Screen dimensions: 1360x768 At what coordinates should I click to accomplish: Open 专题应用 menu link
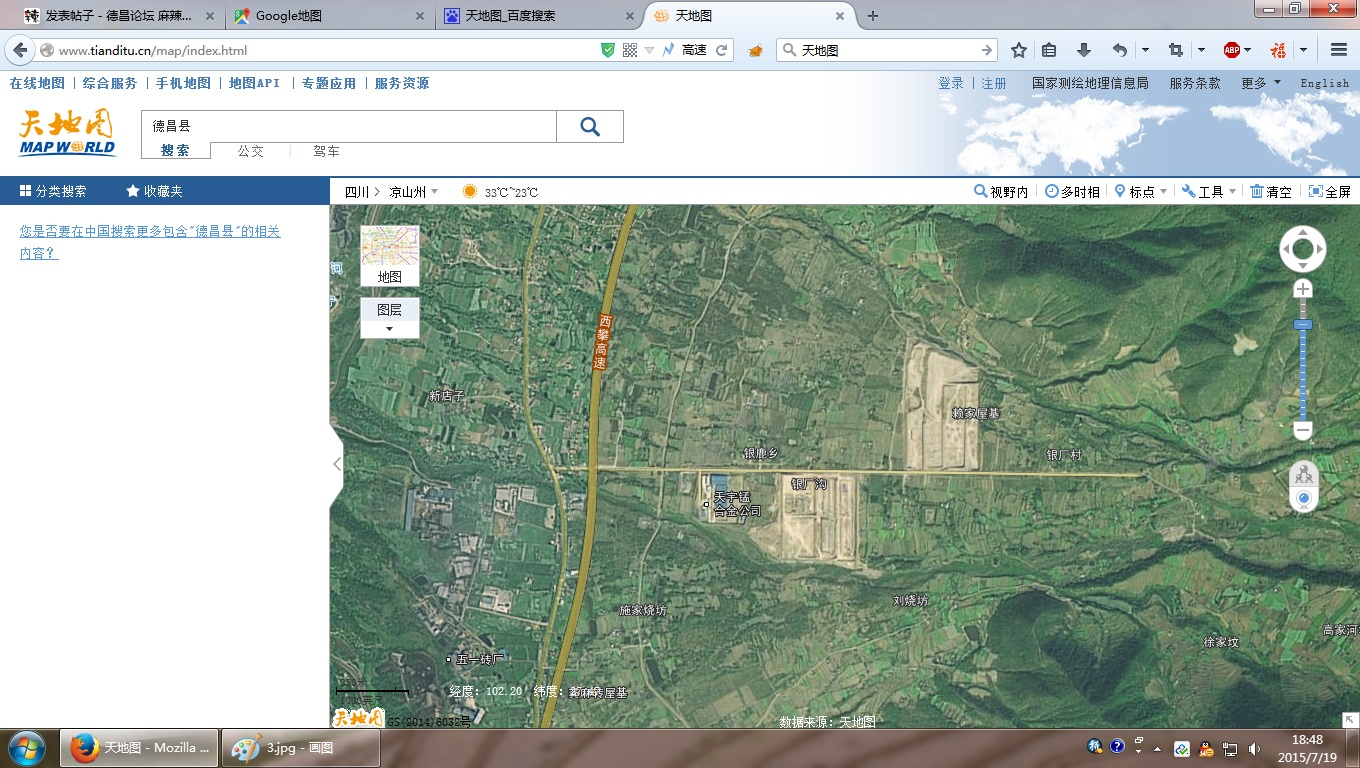click(x=329, y=83)
